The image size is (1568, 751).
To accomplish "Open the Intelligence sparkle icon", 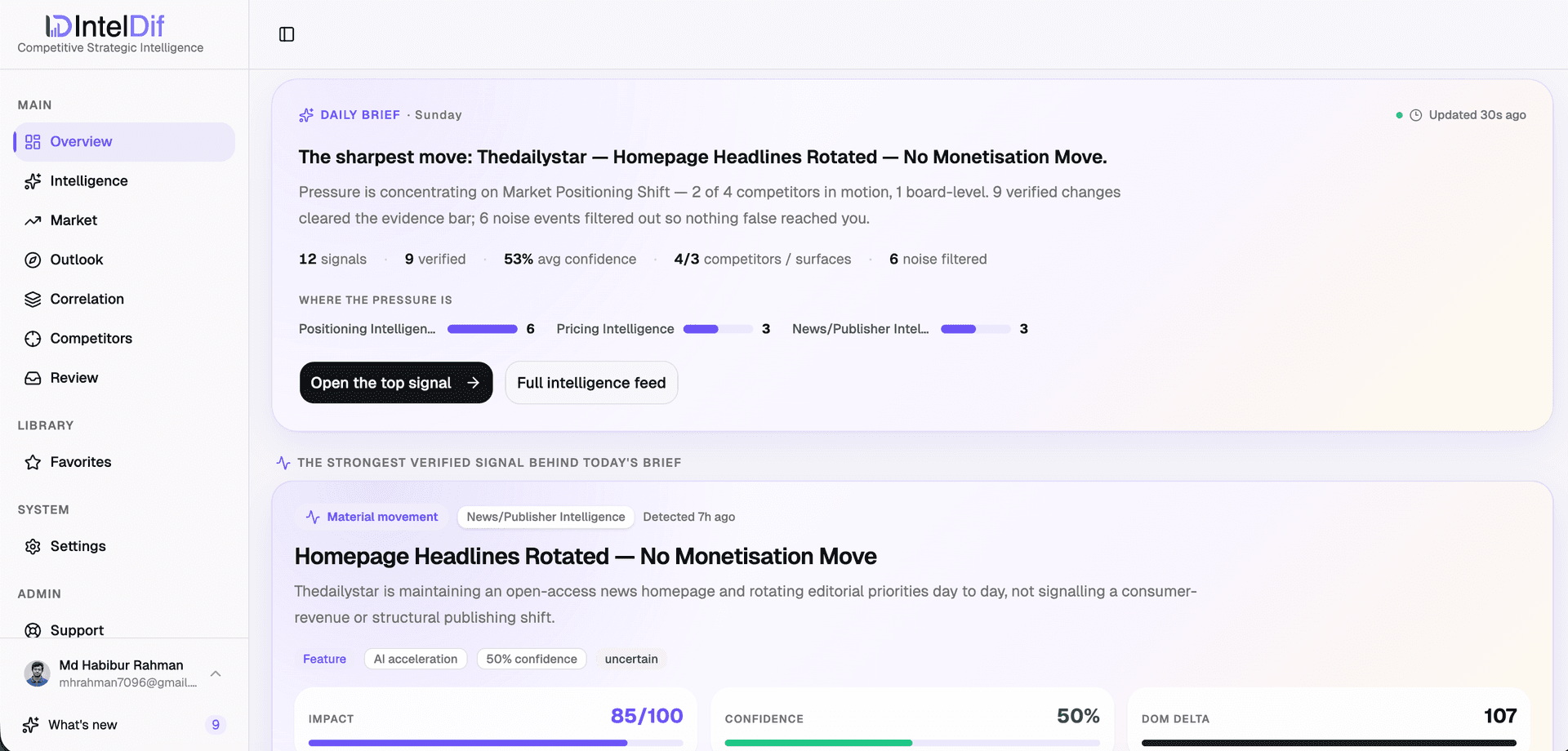I will (33, 181).
